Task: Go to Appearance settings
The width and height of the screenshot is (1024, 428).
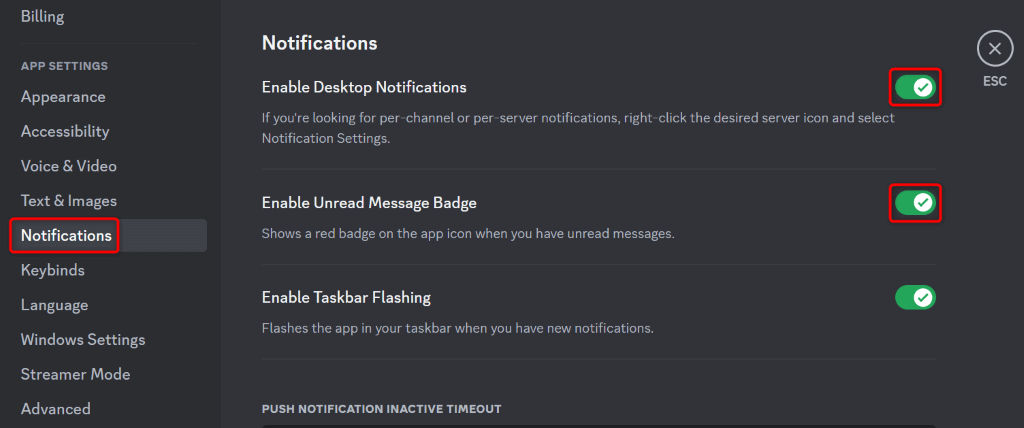Action: (x=63, y=97)
